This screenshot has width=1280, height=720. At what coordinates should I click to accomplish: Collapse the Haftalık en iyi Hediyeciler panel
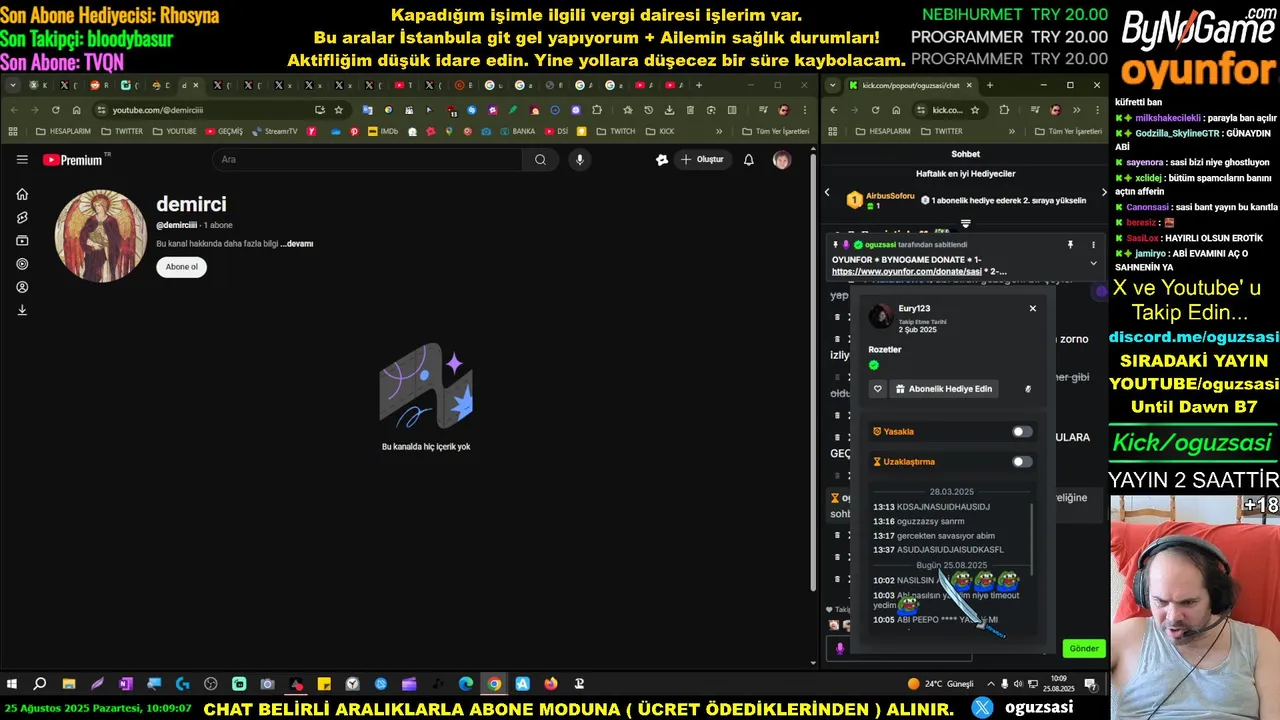(x=965, y=223)
